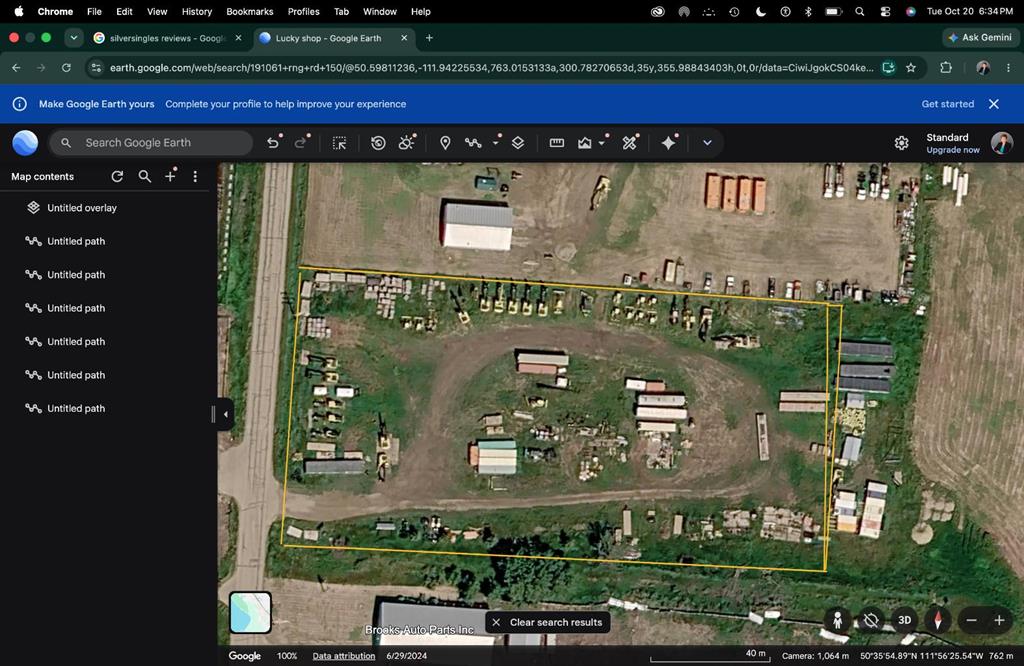Image resolution: width=1024 pixels, height=666 pixels.
Task: Open the Window menu
Action: click(379, 12)
